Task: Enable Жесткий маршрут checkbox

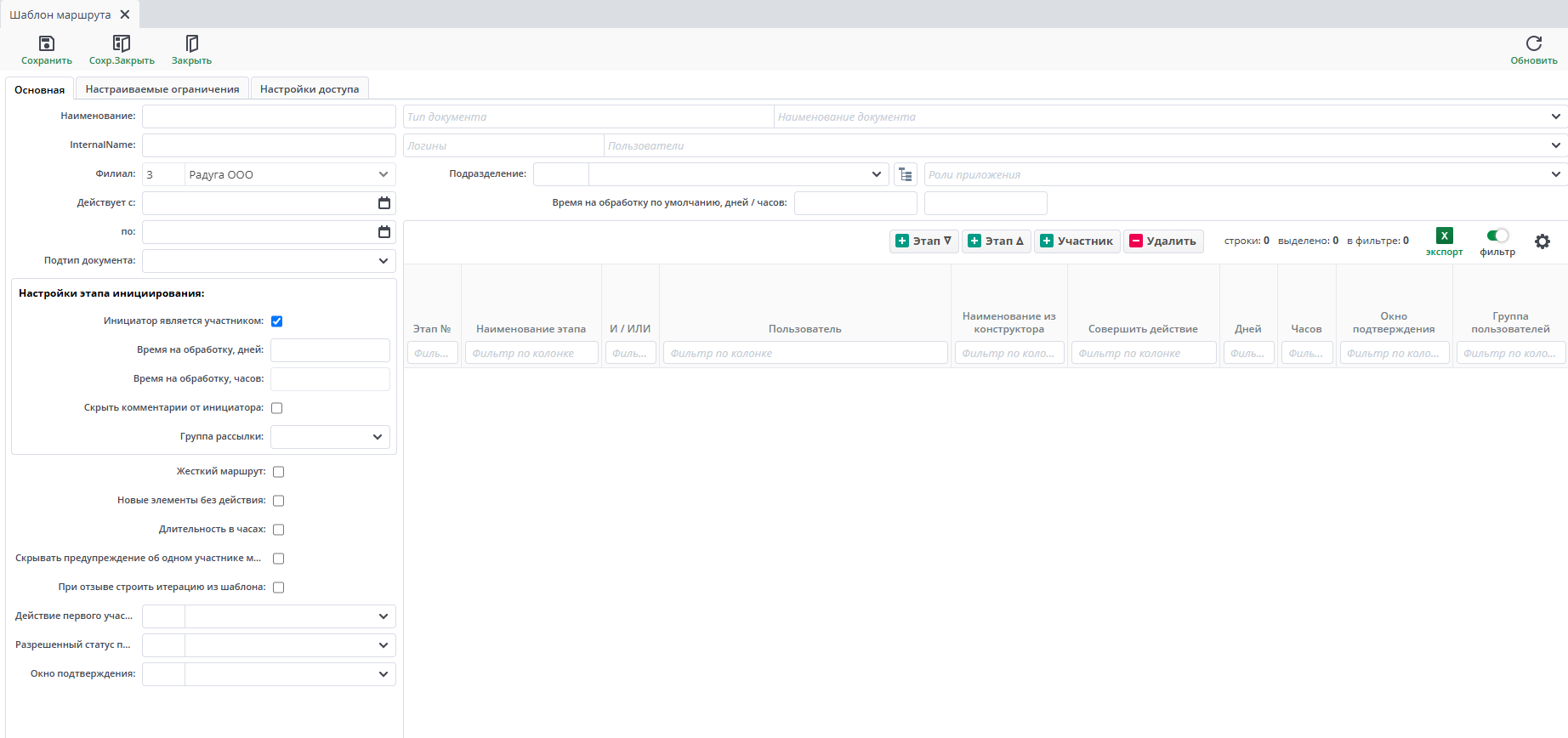Action: click(x=278, y=472)
